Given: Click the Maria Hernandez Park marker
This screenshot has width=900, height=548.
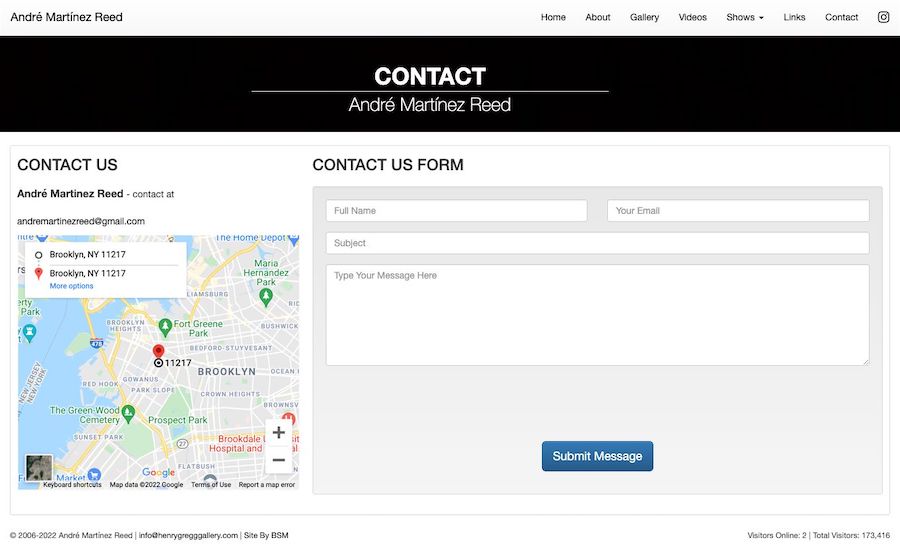Looking at the screenshot, I should 265,297.
